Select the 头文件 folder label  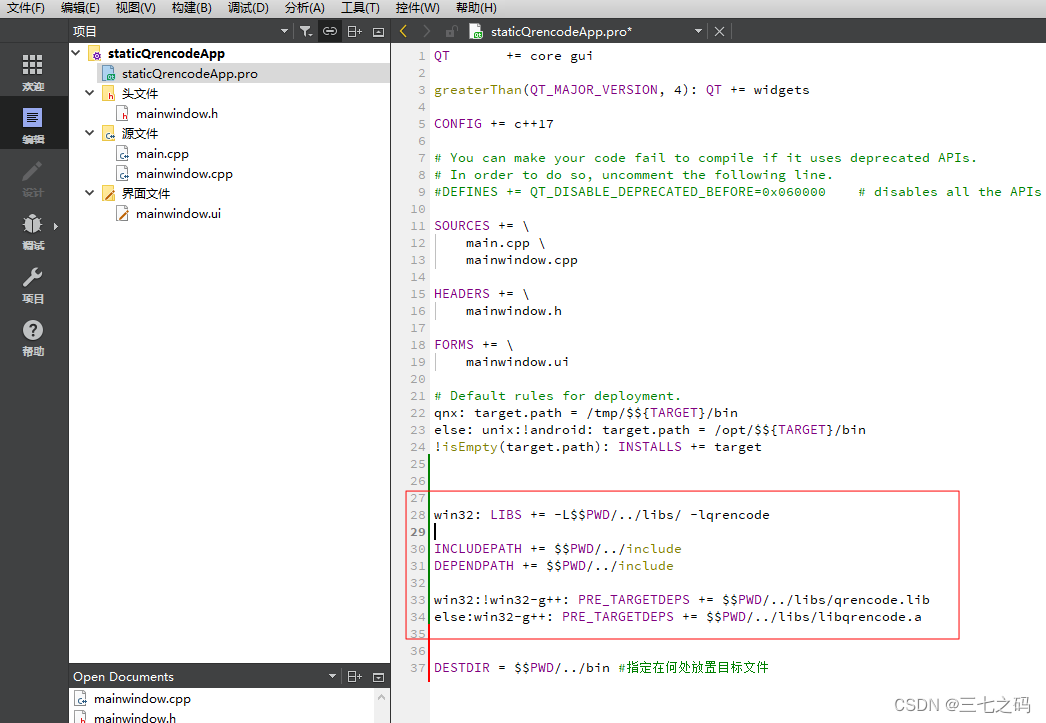pyautogui.click(x=139, y=93)
